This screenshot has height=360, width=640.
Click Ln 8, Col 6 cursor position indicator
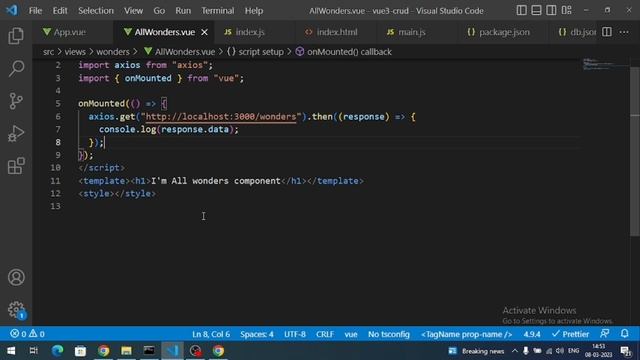point(211,334)
